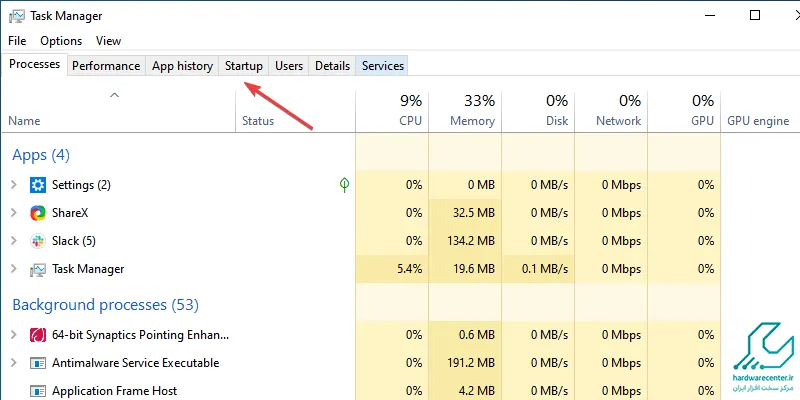Click the Settings gear icon in Apps
Screen dimensions: 800x400
click(x=38, y=185)
